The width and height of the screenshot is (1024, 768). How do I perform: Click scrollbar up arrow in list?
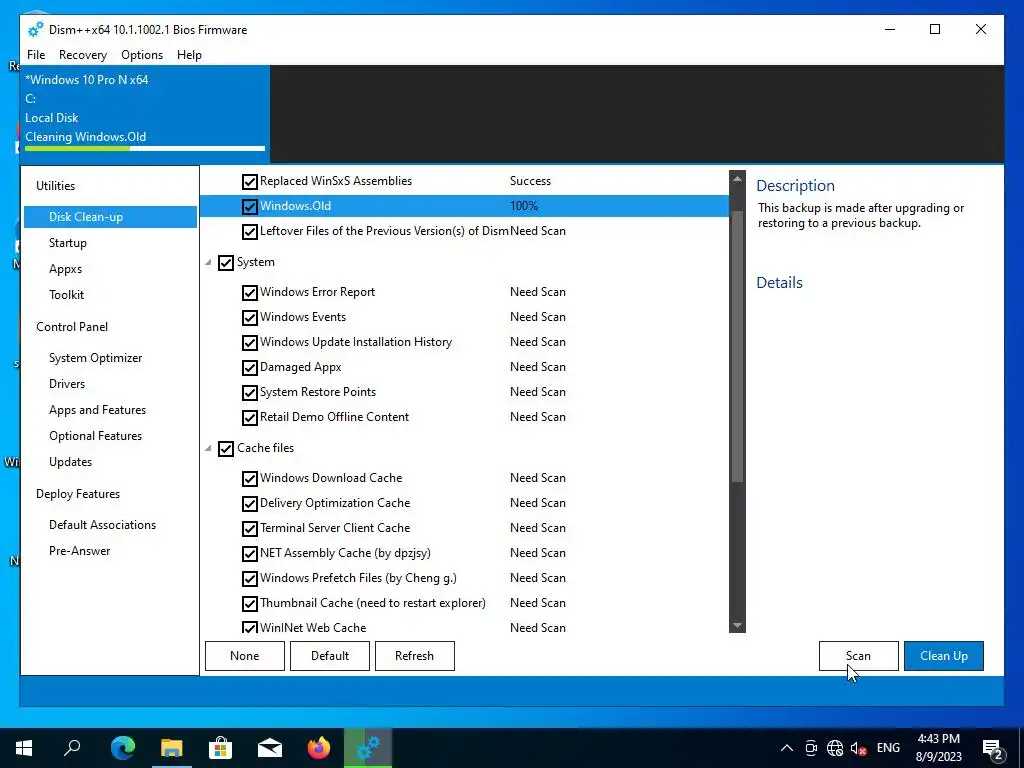[737, 178]
